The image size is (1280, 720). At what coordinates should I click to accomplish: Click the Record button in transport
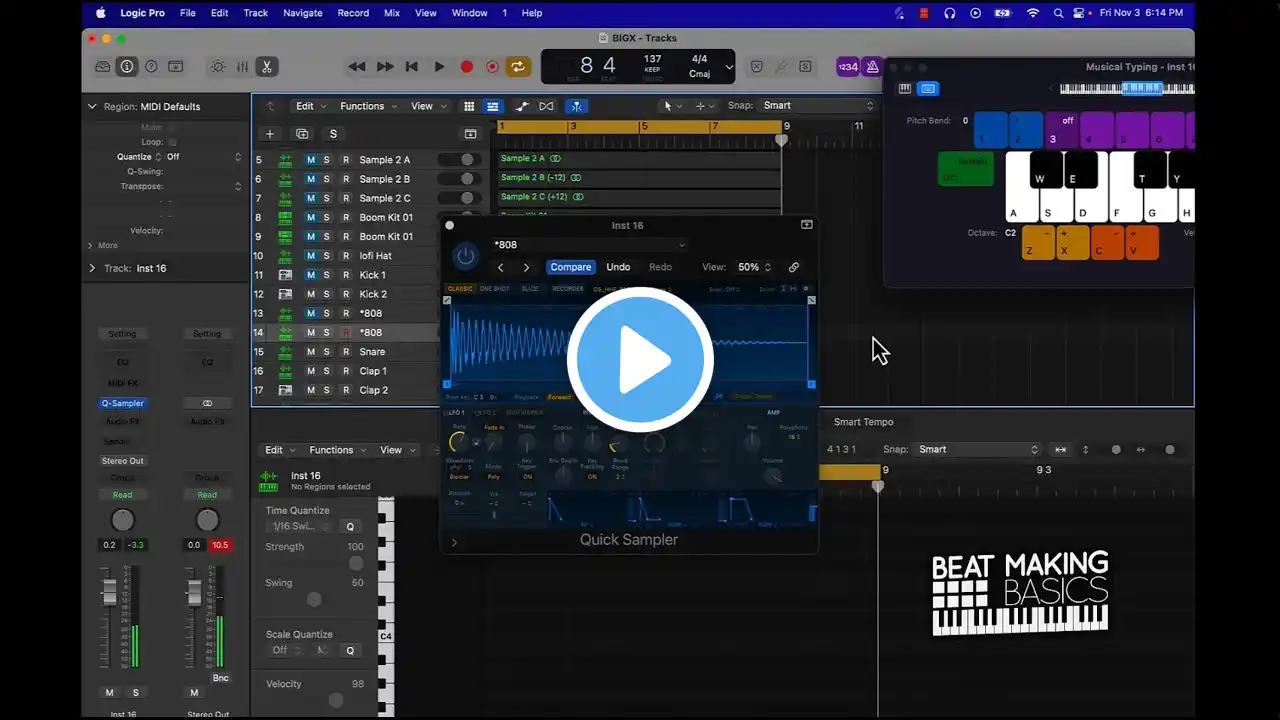466,67
